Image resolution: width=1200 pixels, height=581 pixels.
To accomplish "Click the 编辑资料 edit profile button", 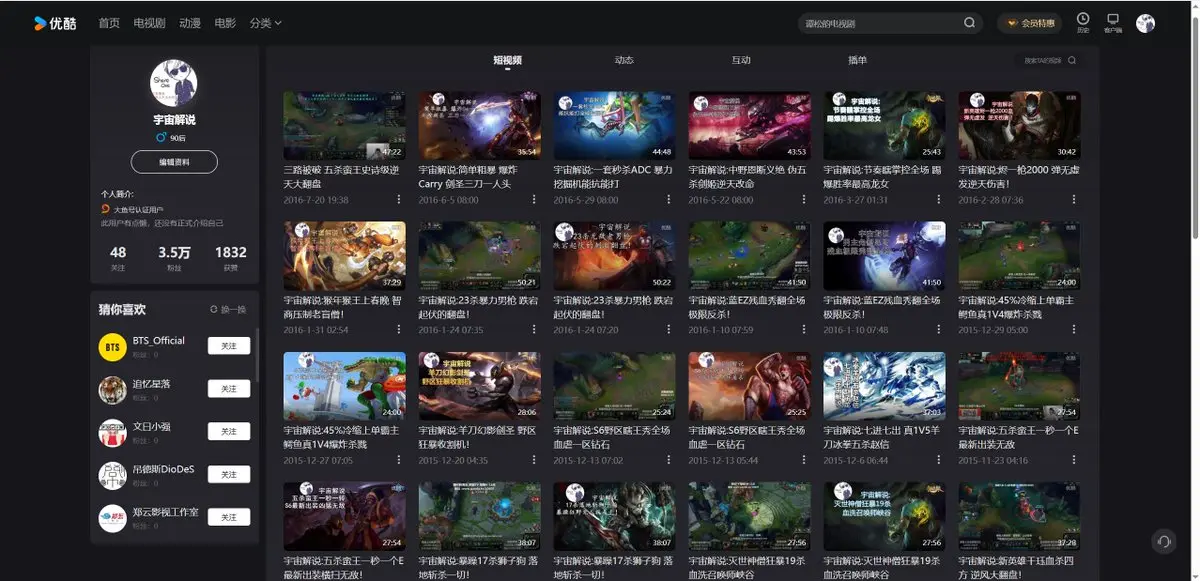I will (174, 162).
